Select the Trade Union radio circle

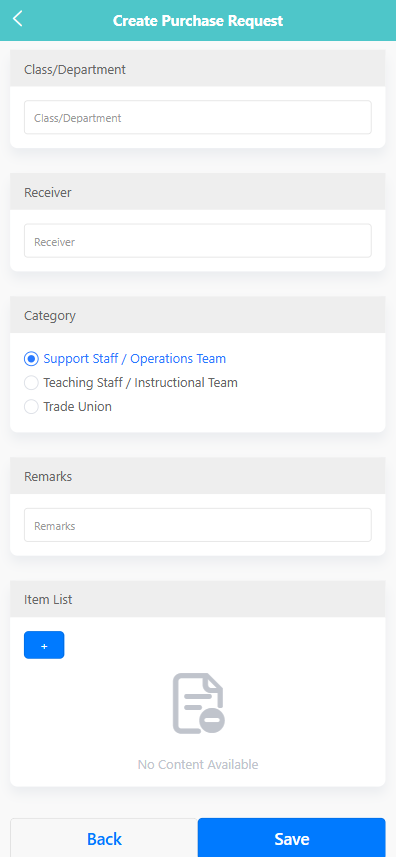click(x=31, y=407)
